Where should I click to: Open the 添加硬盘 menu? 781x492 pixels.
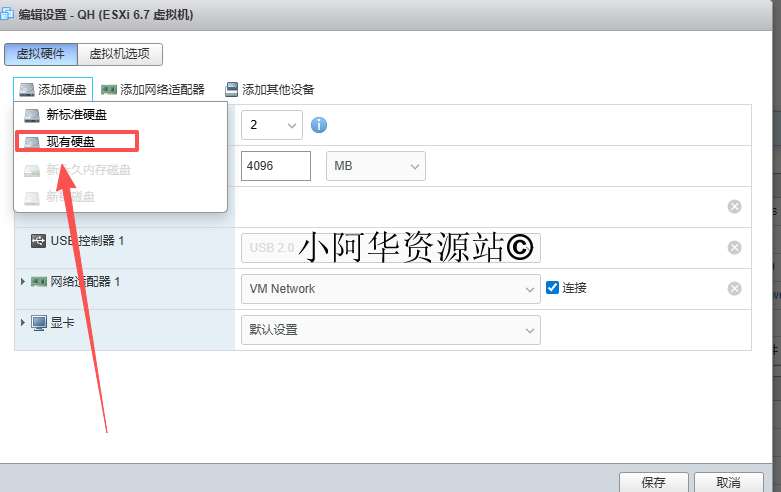[x=53, y=90]
